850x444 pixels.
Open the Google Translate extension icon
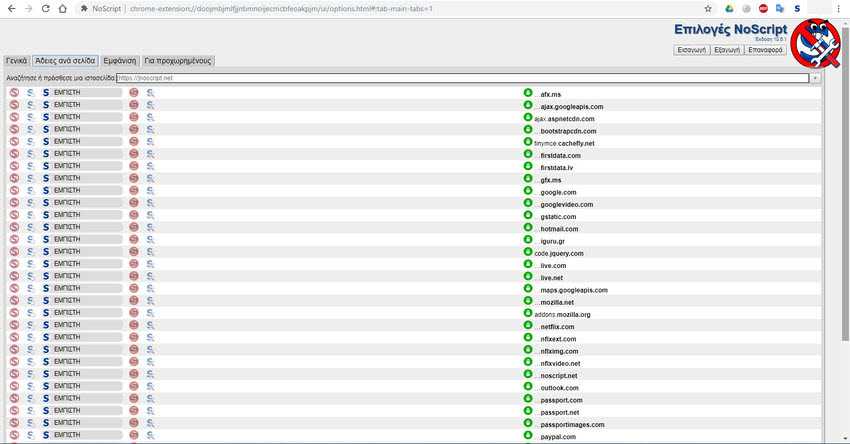point(780,9)
